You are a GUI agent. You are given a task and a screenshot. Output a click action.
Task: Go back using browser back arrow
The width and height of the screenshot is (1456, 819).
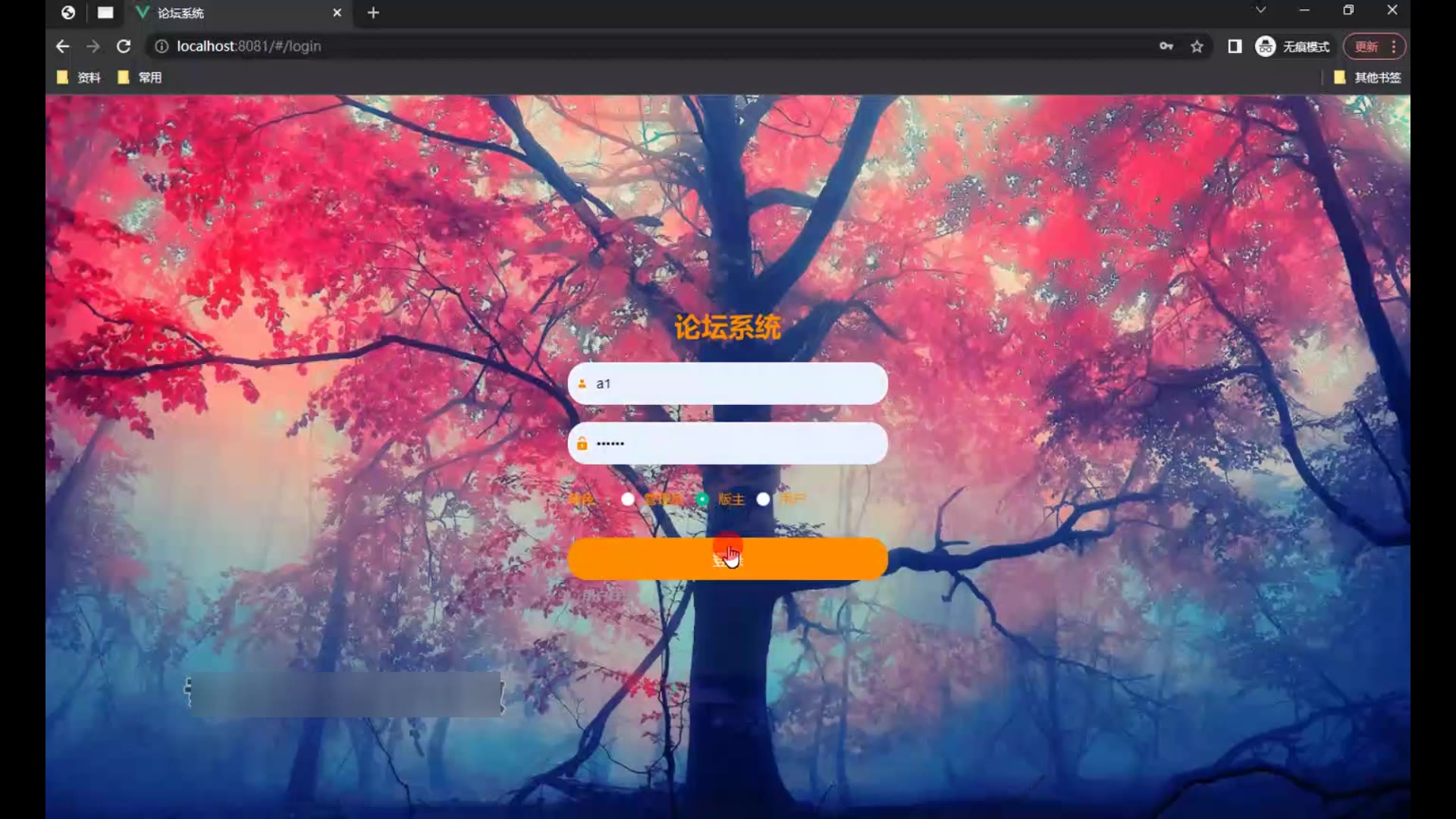point(63,46)
